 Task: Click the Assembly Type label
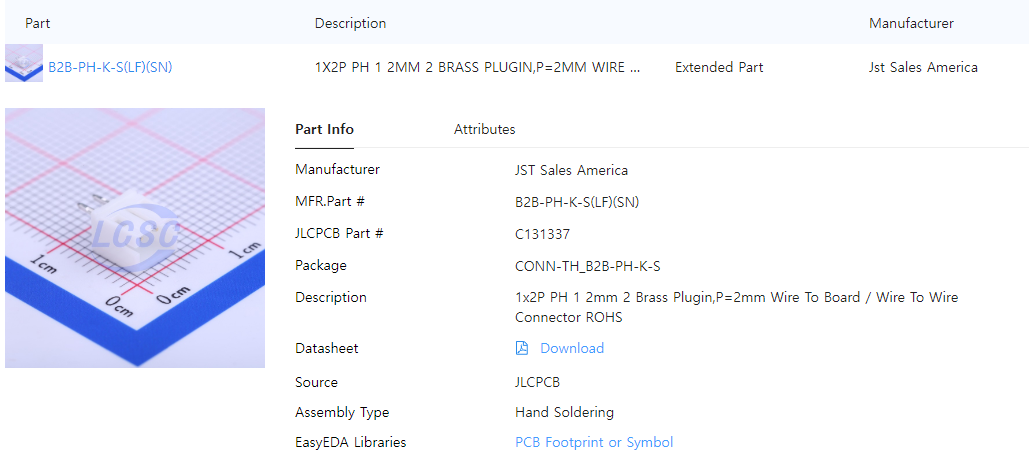tap(342, 413)
